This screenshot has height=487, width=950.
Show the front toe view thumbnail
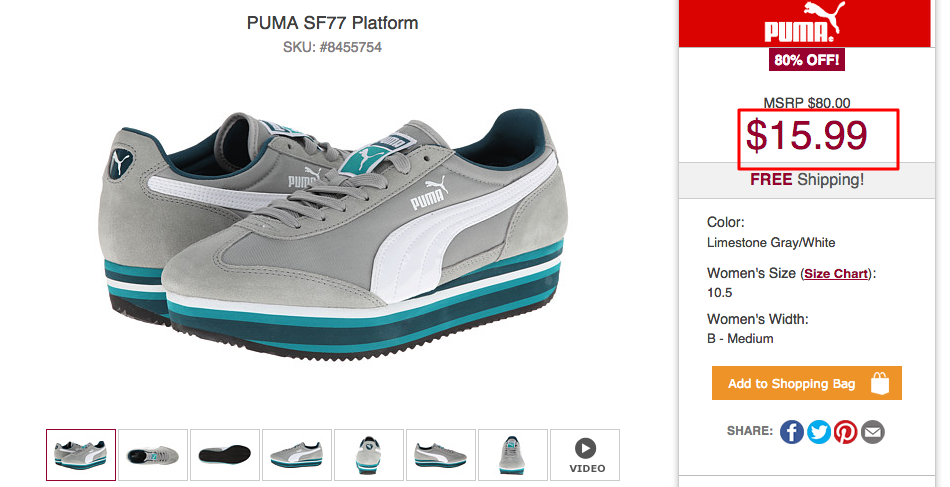[x=513, y=455]
